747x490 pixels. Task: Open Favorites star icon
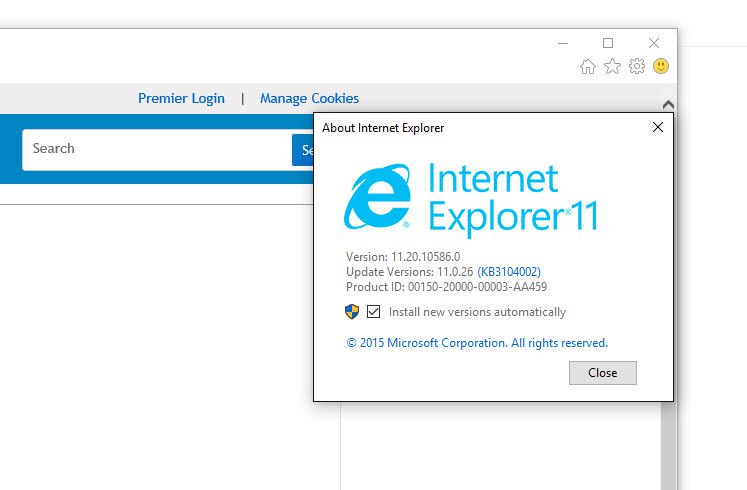(612, 66)
